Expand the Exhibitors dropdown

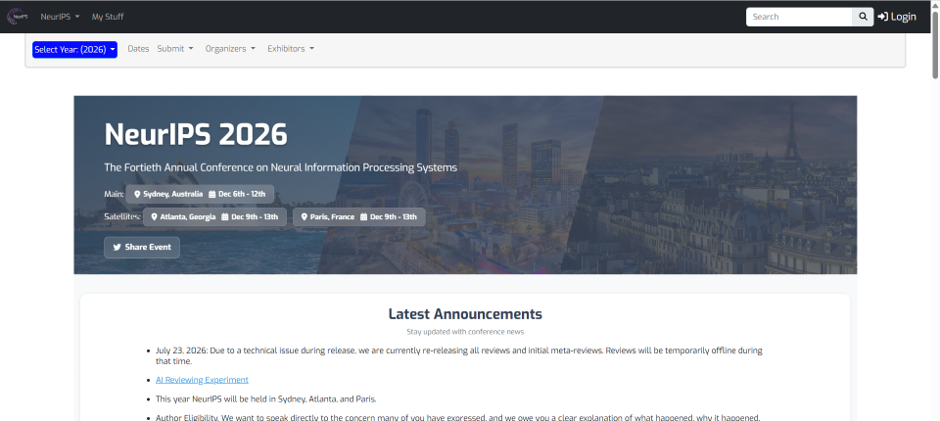(x=291, y=49)
